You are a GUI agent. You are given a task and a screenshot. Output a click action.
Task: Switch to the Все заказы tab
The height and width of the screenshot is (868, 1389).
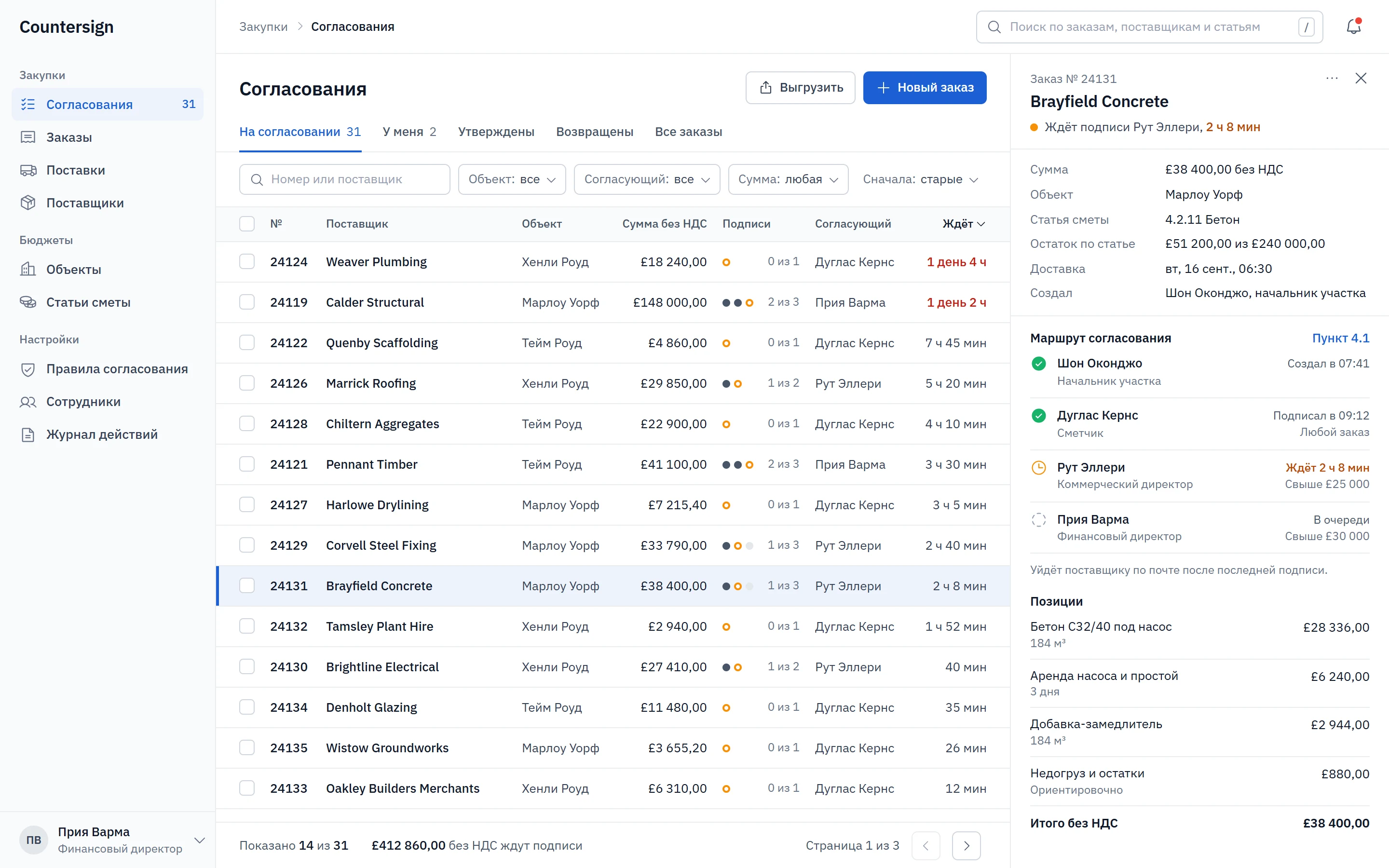688,132
